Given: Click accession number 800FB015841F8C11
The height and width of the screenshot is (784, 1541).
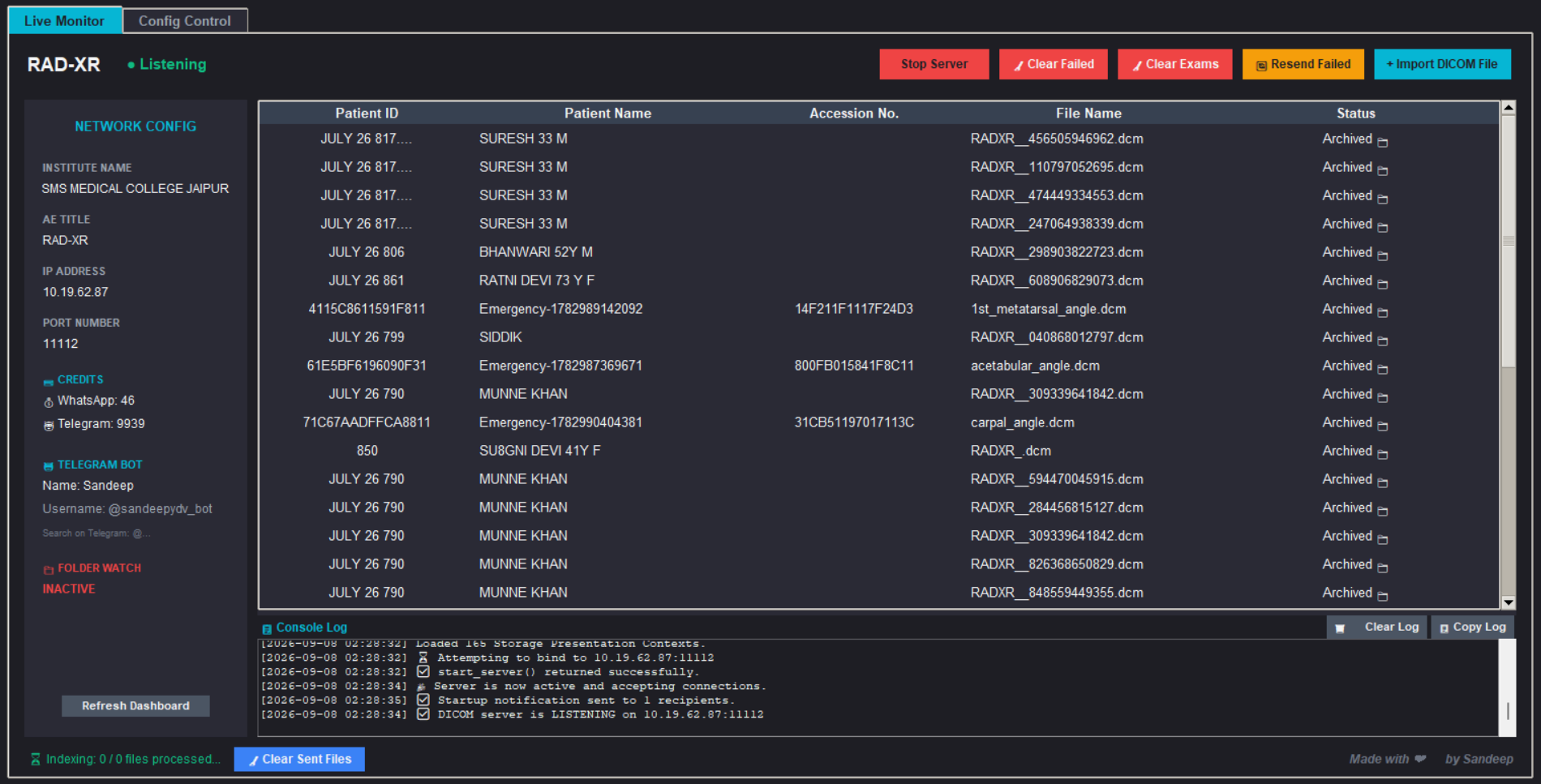Looking at the screenshot, I should [854, 366].
